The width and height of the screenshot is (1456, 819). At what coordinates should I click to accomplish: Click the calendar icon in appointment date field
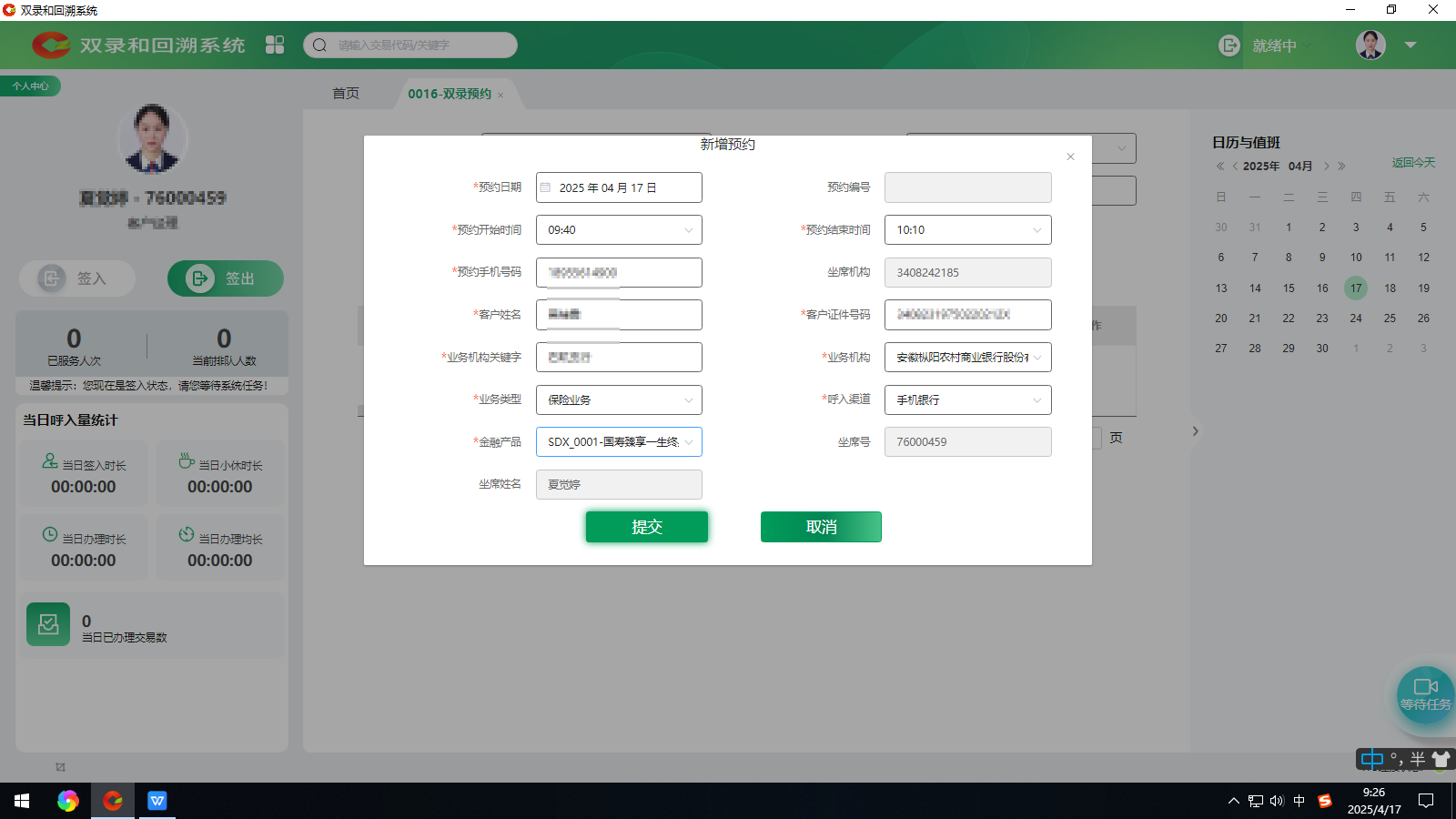pos(546,187)
